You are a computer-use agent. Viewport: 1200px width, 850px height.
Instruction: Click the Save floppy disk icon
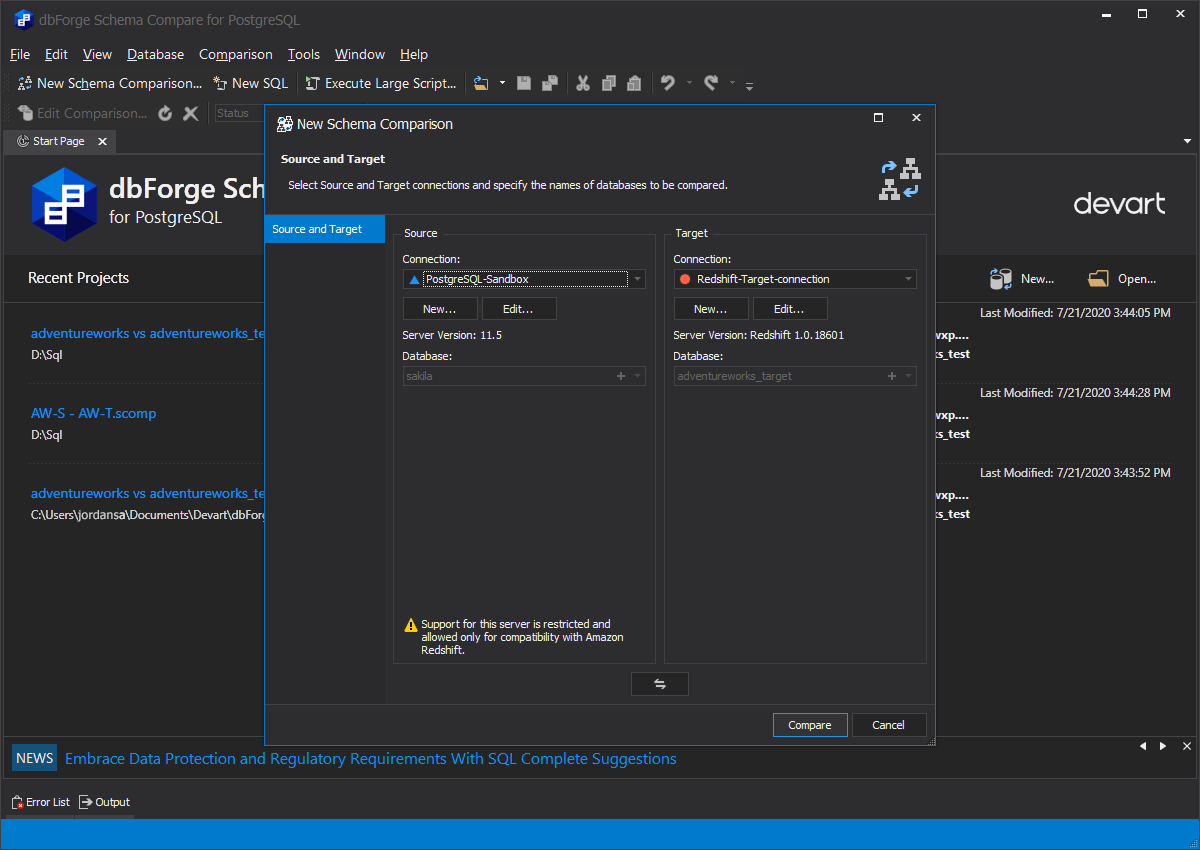(524, 83)
